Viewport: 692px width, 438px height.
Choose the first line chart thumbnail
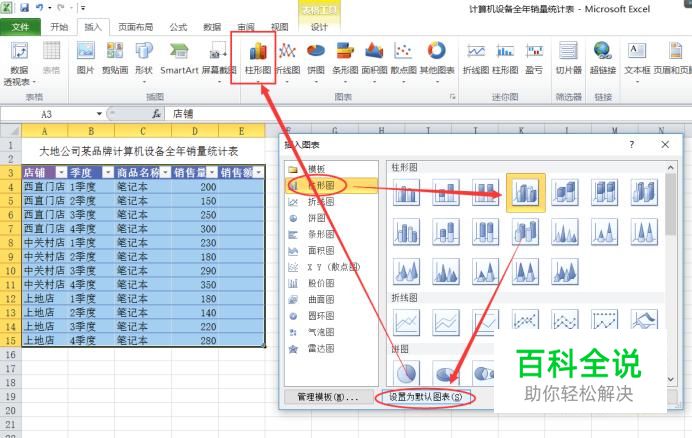406,322
